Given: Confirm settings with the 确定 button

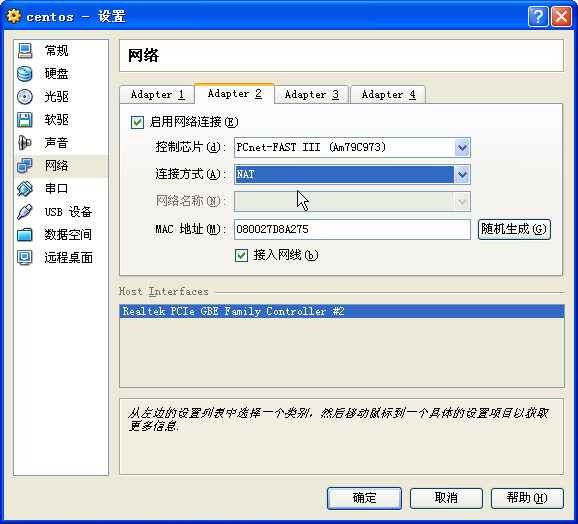Looking at the screenshot, I should coord(364,498).
